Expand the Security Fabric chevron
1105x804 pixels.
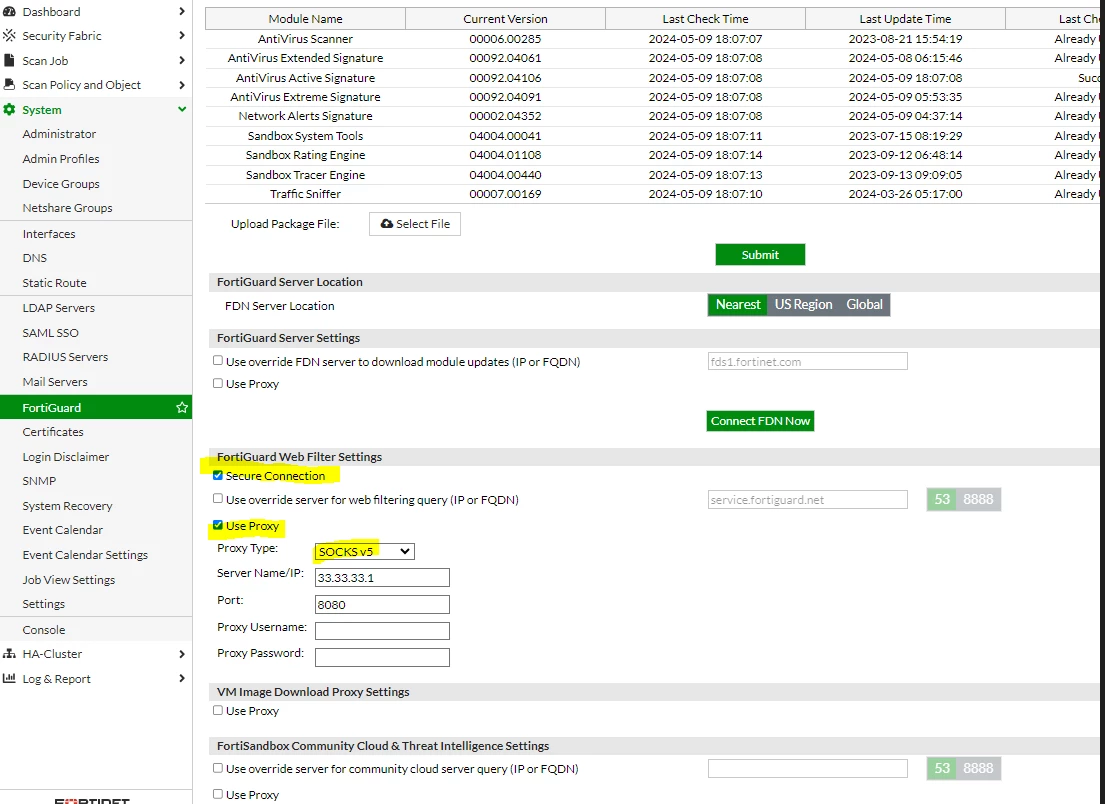pos(182,35)
